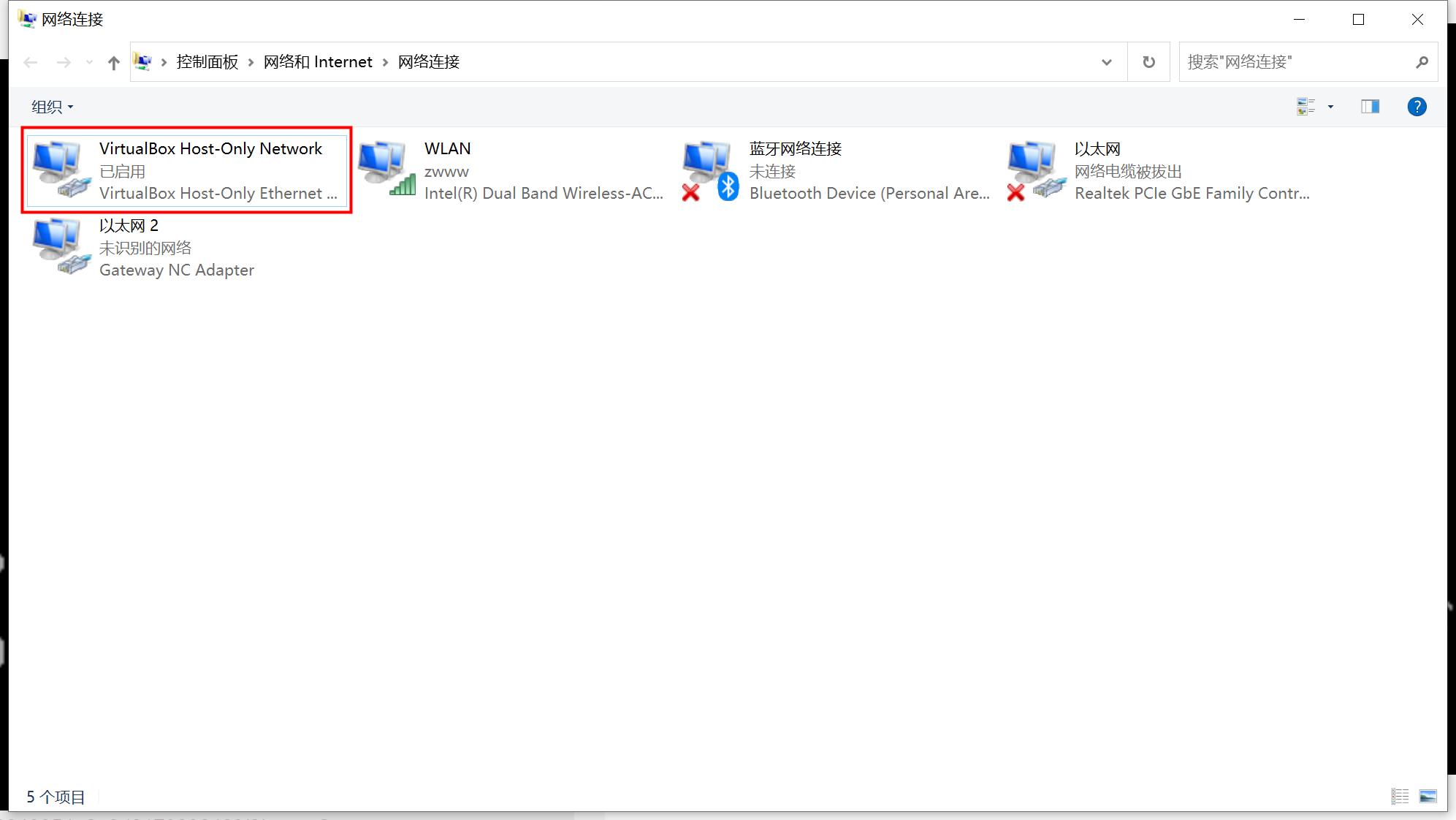The height and width of the screenshot is (820, 1456).
Task: Click the 5 个项目 status bar text
Action: pyautogui.click(x=56, y=796)
